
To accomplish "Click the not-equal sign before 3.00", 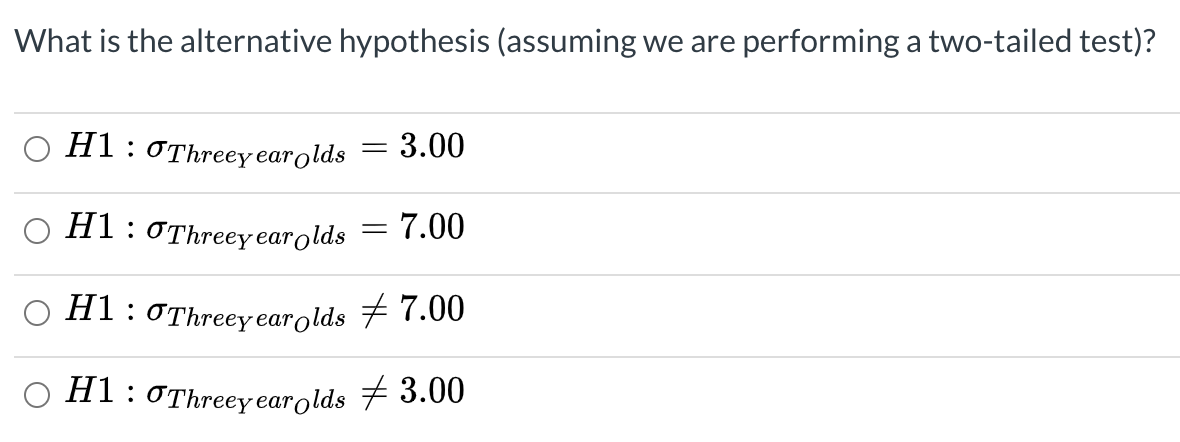I will click(x=372, y=392).
